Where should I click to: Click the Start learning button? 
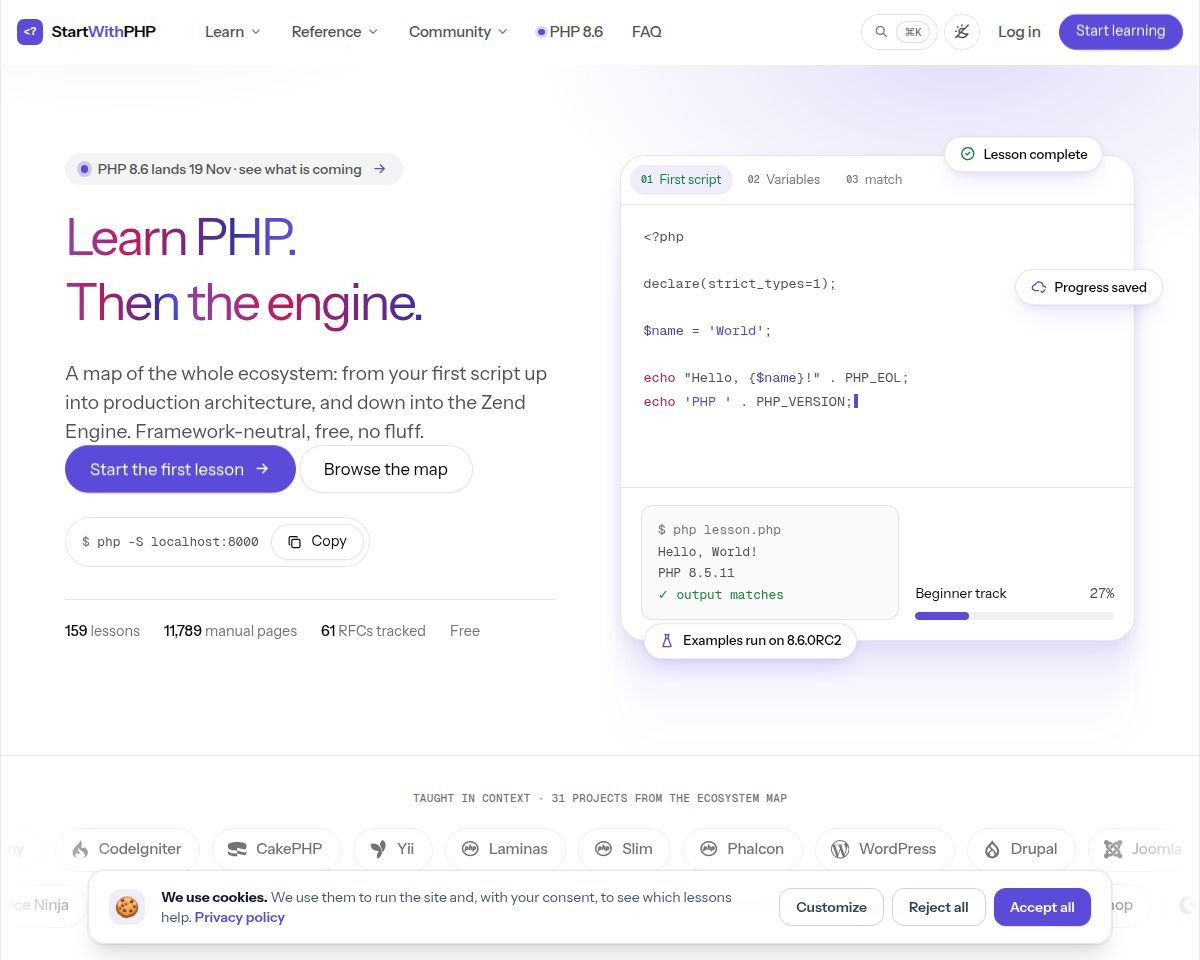coord(1121,31)
